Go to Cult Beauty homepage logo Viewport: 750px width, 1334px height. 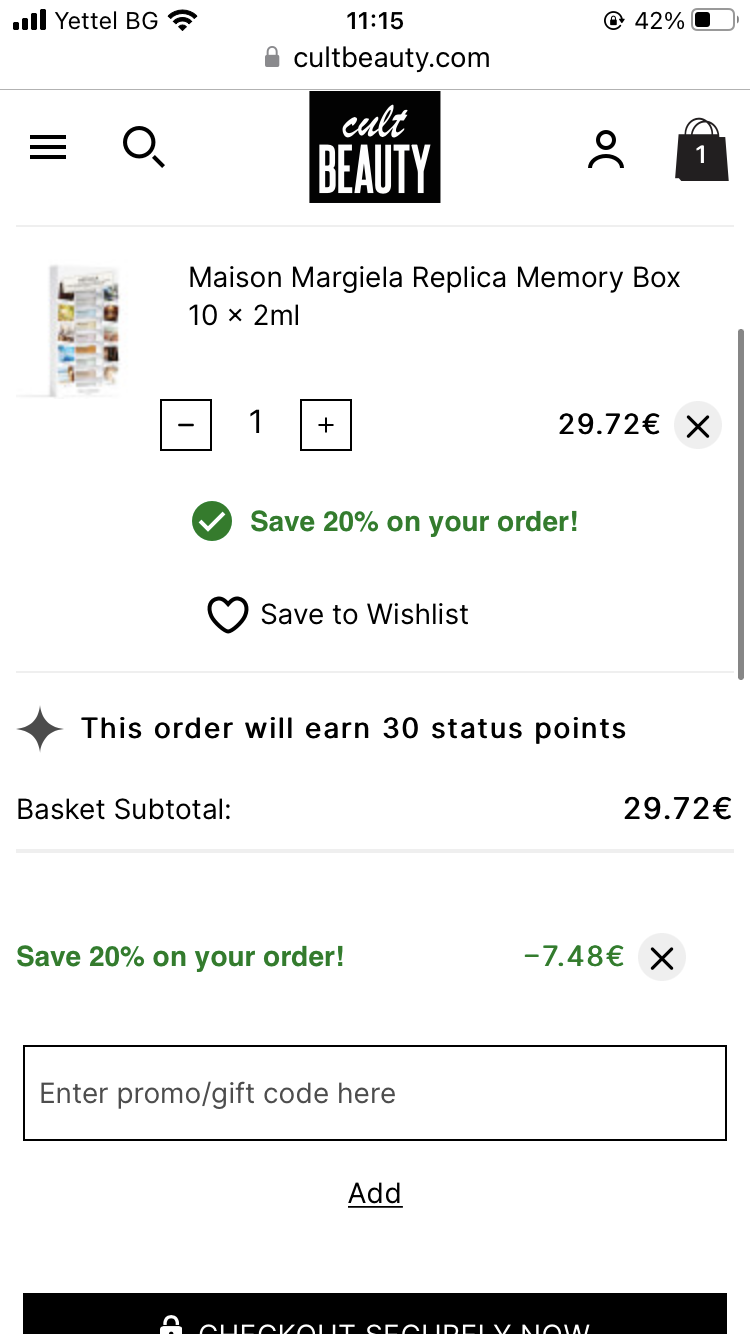click(x=375, y=147)
